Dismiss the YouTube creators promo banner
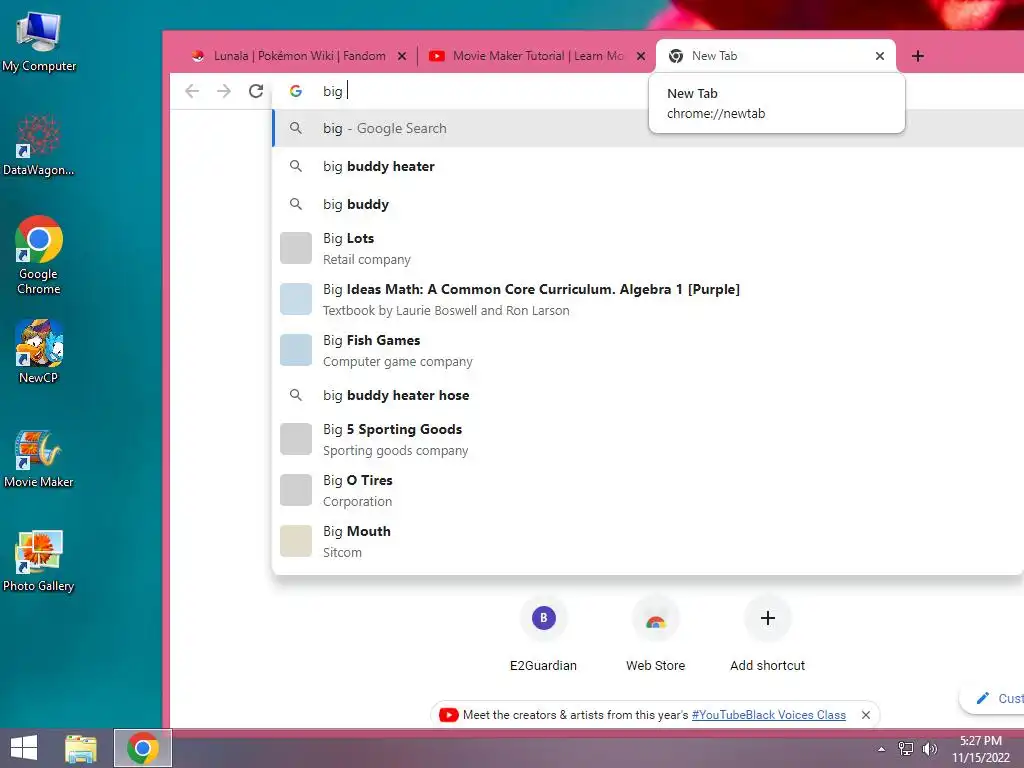1024x768 pixels. coord(866,715)
